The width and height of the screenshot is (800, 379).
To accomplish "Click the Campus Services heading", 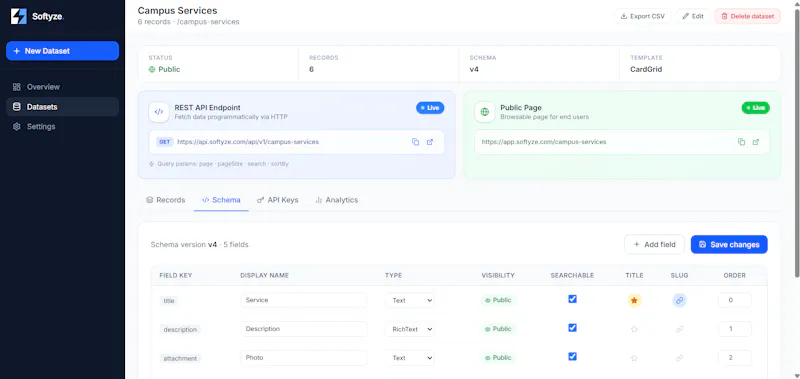I will pos(178,11).
